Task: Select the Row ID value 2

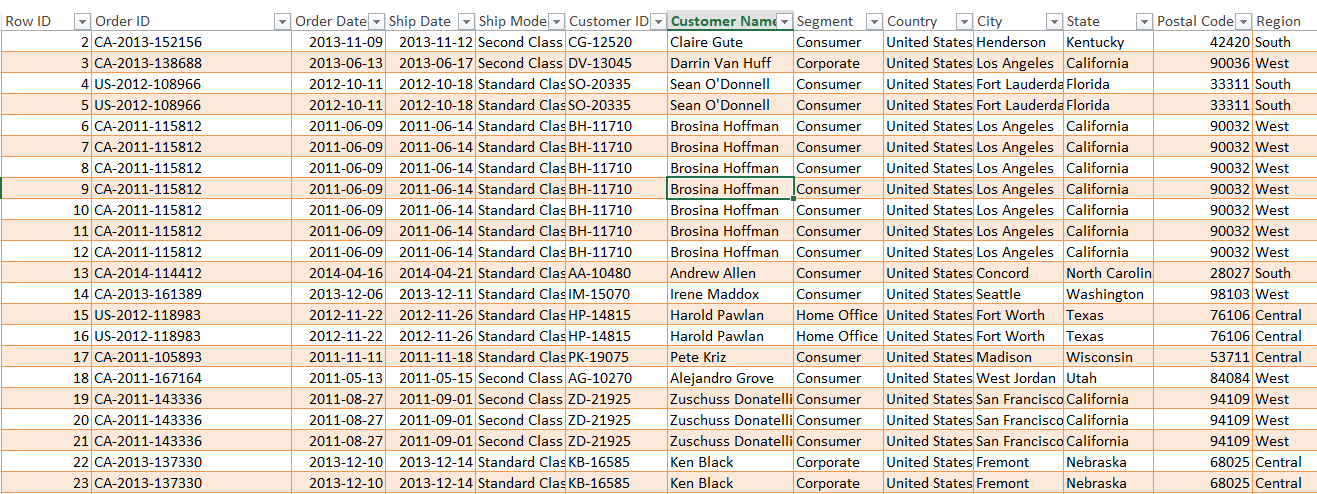Action: click(46, 42)
